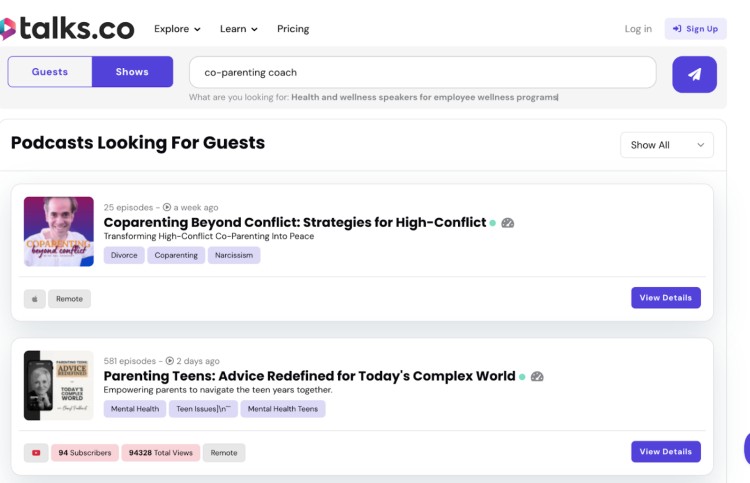Click '25 episodes' text
This screenshot has width=750, height=483.
pyautogui.click(x=128, y=208)
